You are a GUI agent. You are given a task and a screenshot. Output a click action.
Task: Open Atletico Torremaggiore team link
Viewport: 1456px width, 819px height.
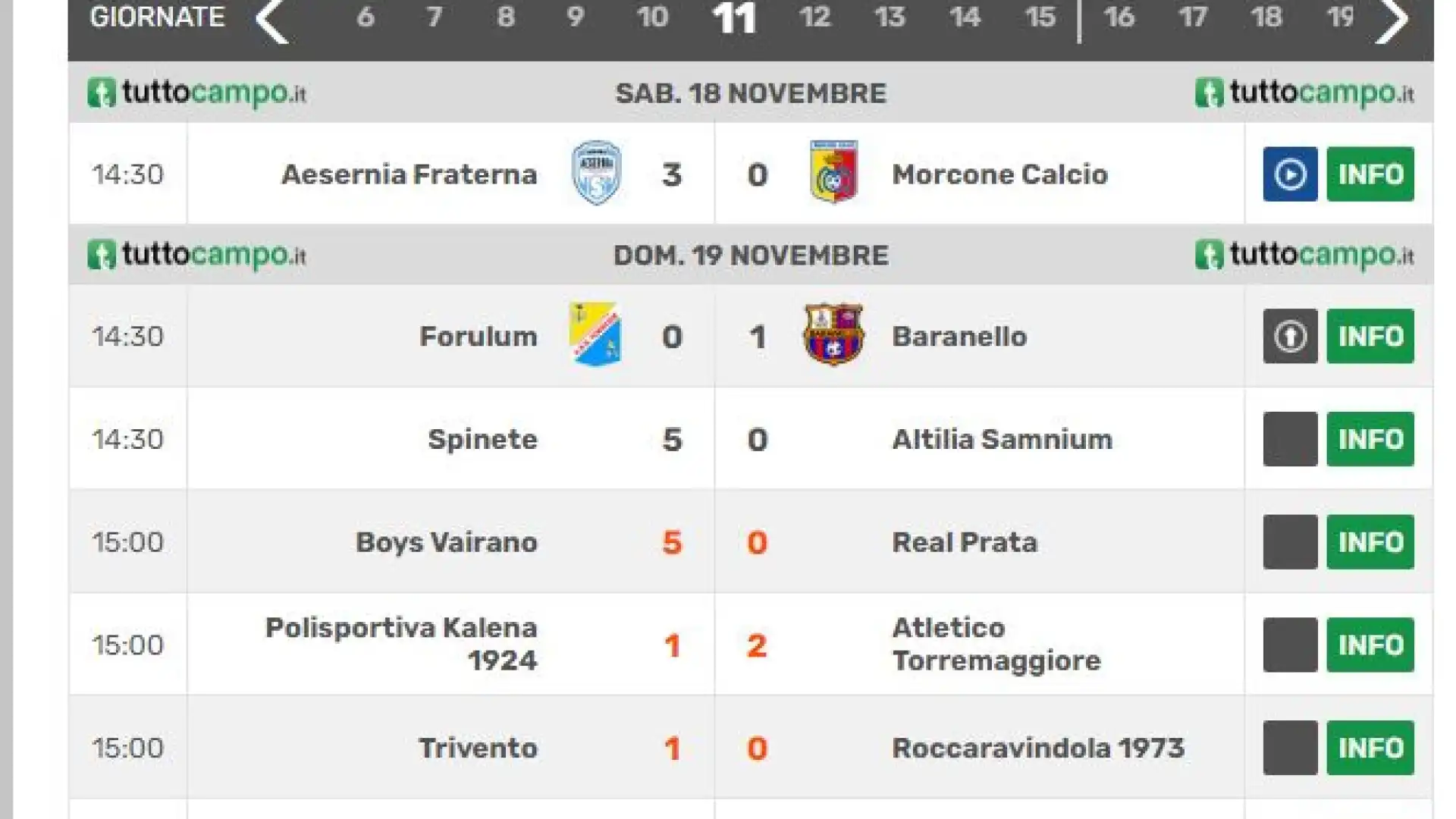click(996, 644)
